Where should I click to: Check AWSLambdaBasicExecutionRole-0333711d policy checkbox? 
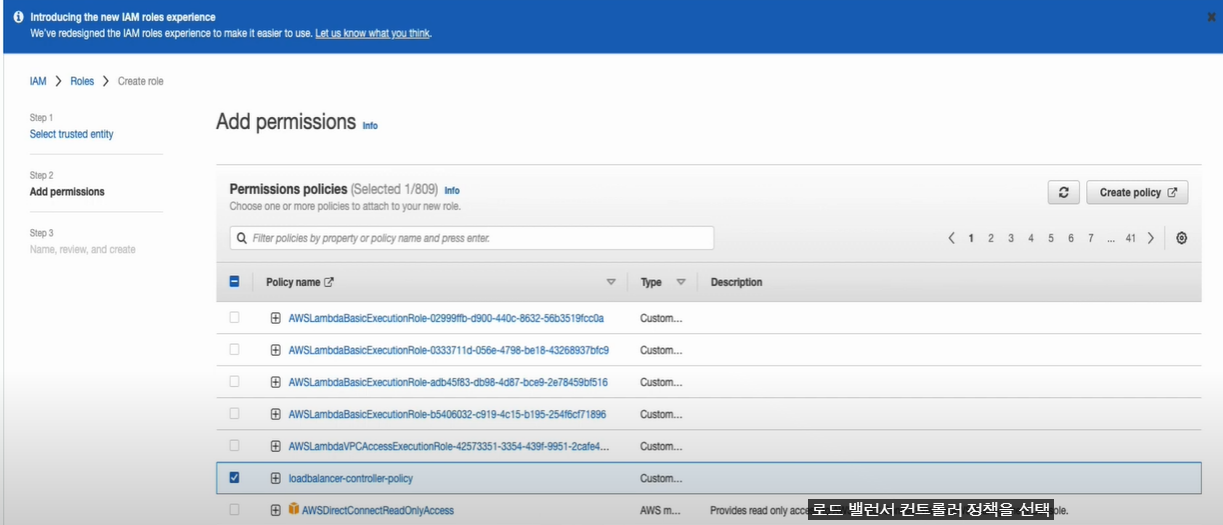(234, 349)
